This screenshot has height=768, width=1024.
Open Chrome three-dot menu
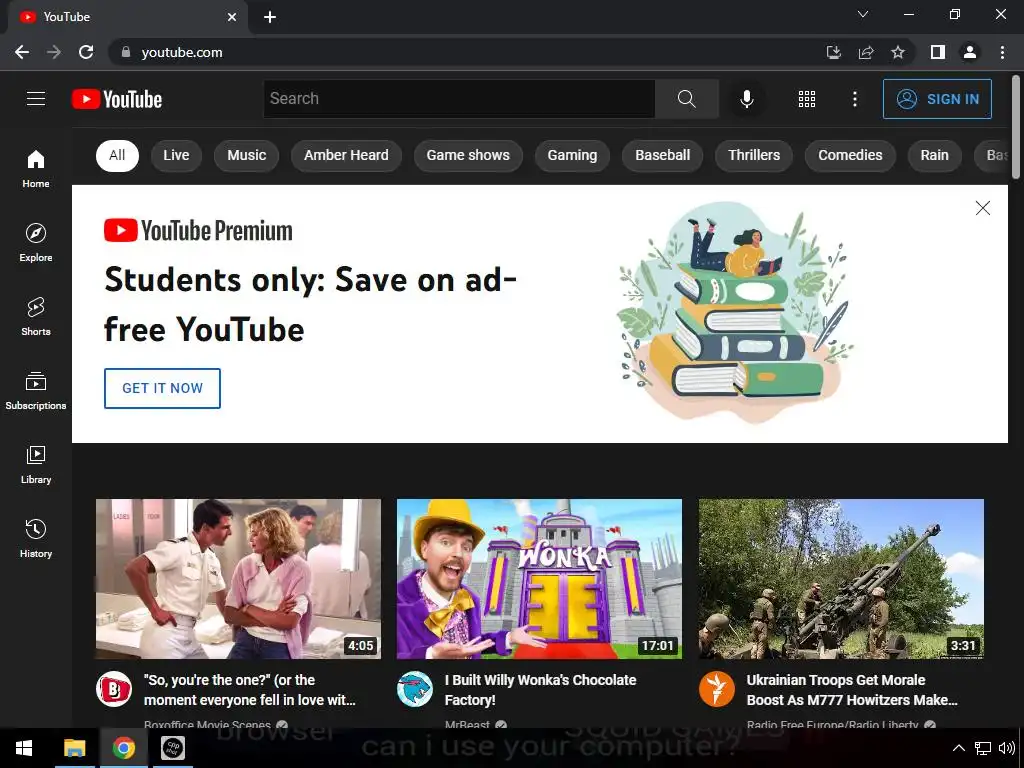click(x=1002, y=52)
